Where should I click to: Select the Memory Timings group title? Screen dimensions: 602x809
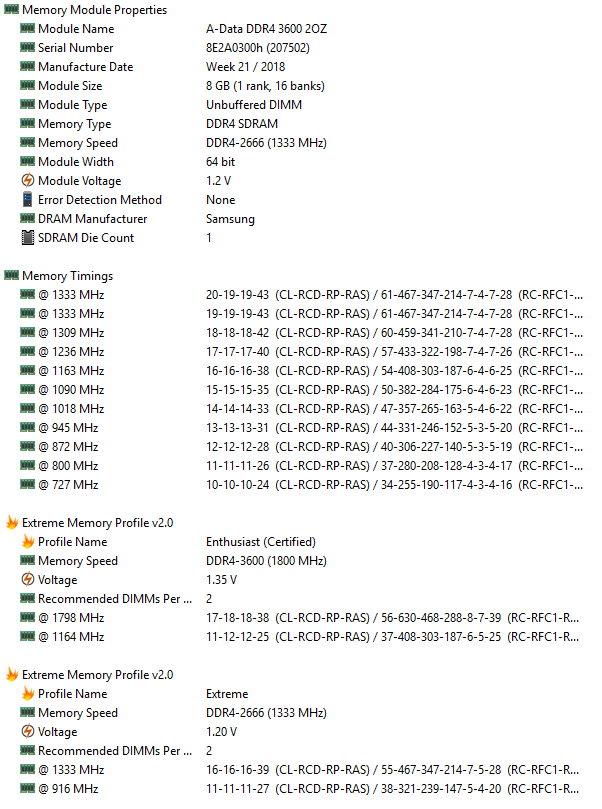coord(68,276)
